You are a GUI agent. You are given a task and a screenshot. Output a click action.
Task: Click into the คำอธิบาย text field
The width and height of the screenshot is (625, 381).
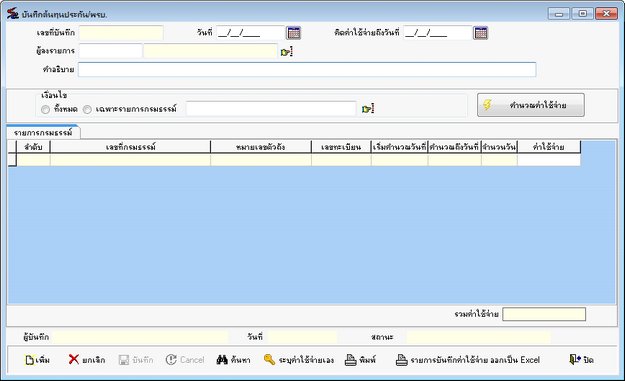[x=307, y=69]
